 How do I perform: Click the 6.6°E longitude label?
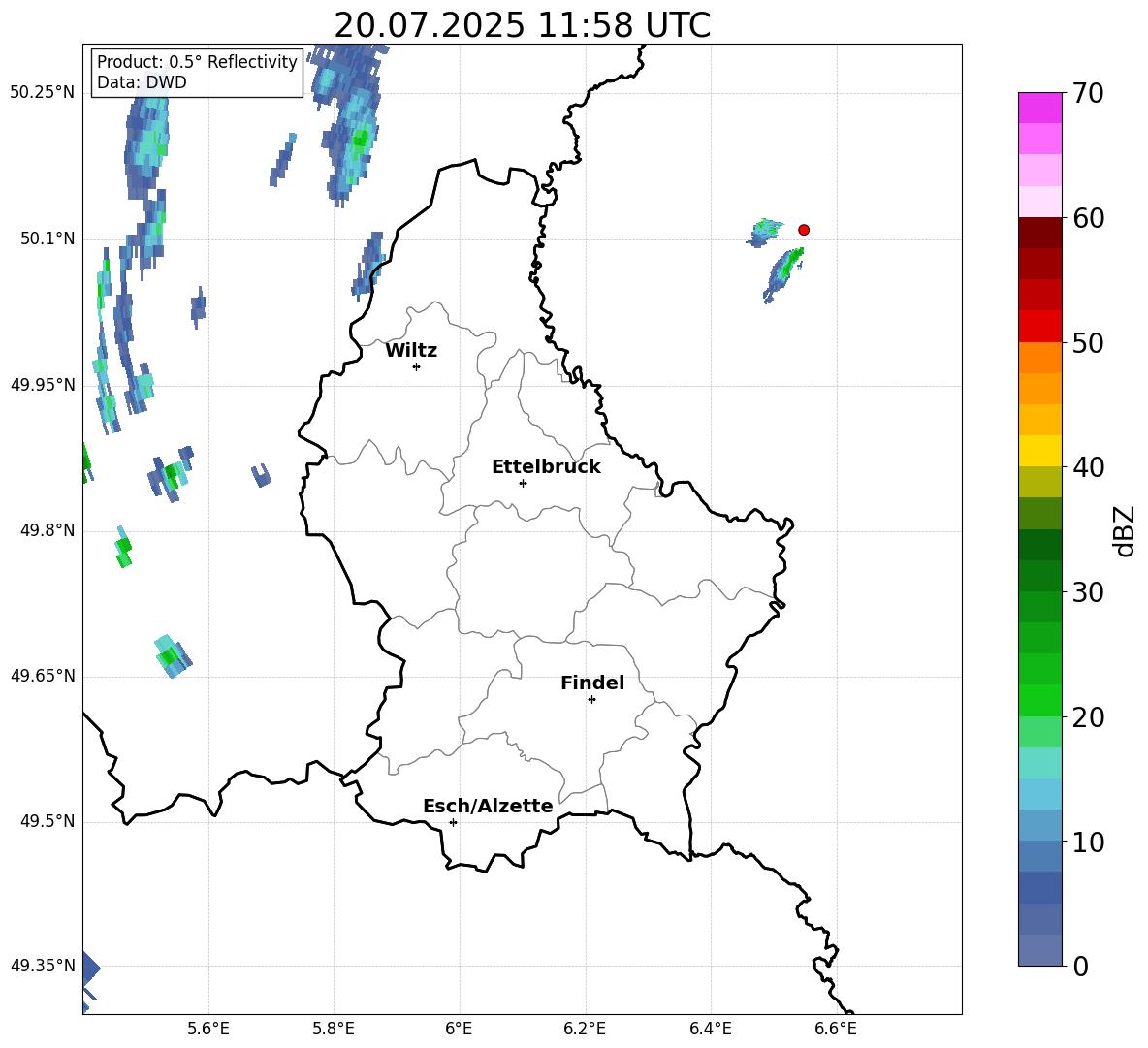836,1029
